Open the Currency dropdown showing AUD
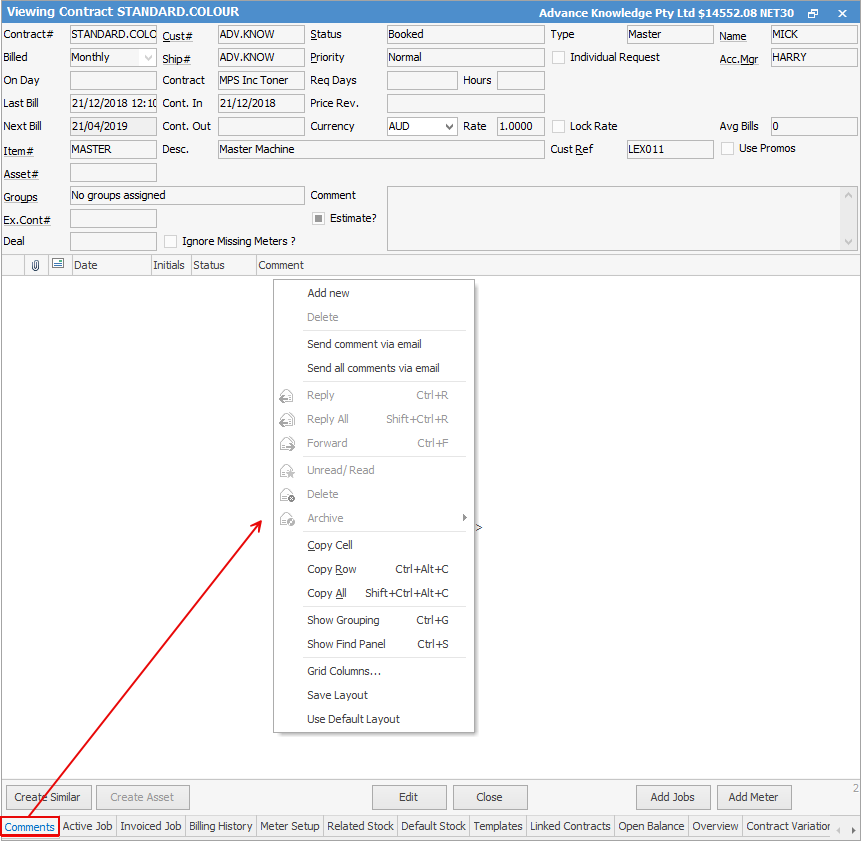Screen dimensions: 861x841 (x=449, y=127)
